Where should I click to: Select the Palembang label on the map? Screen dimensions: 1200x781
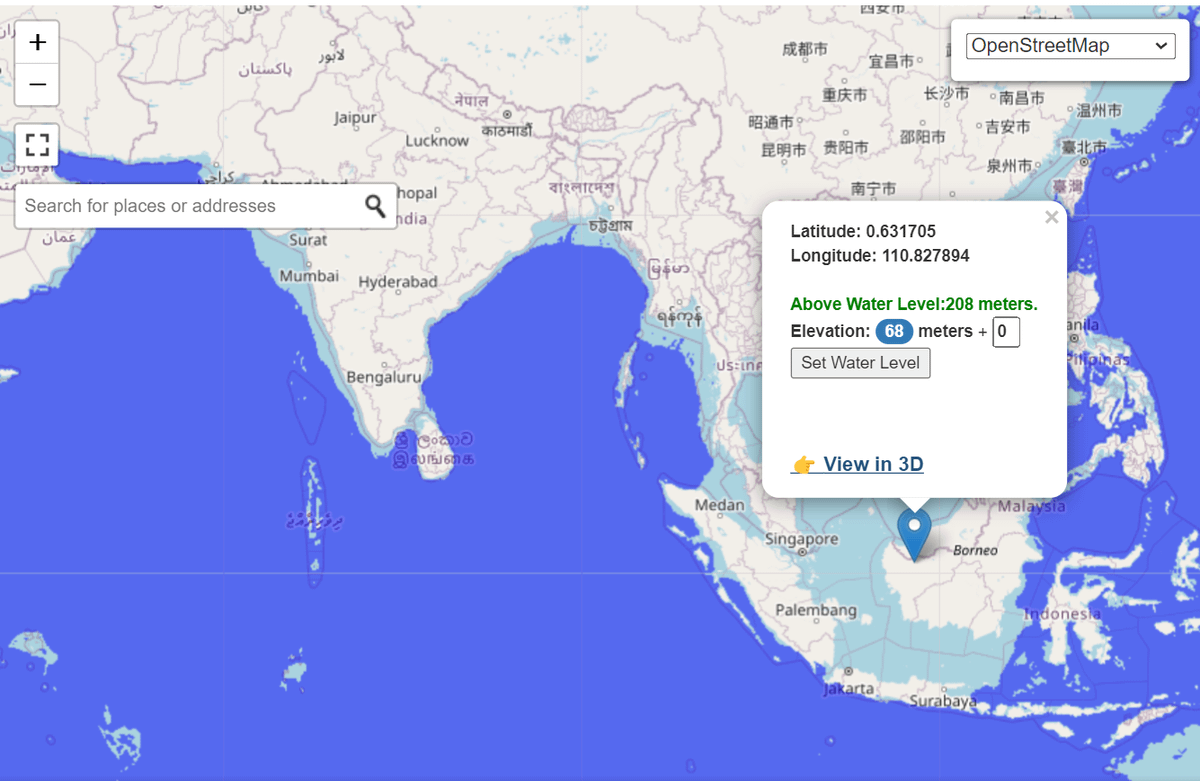pyautogui.click(x=816, y=610)
